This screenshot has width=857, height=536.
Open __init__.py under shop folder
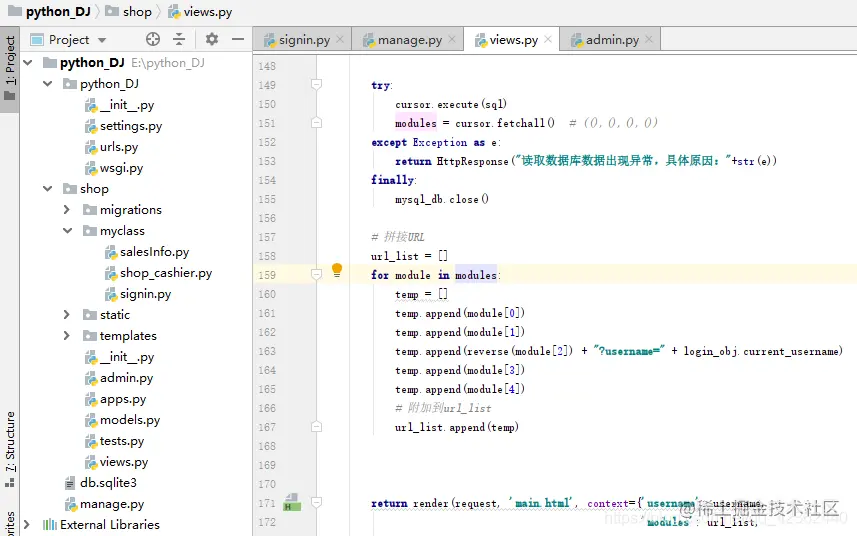(x=119, y=357)
